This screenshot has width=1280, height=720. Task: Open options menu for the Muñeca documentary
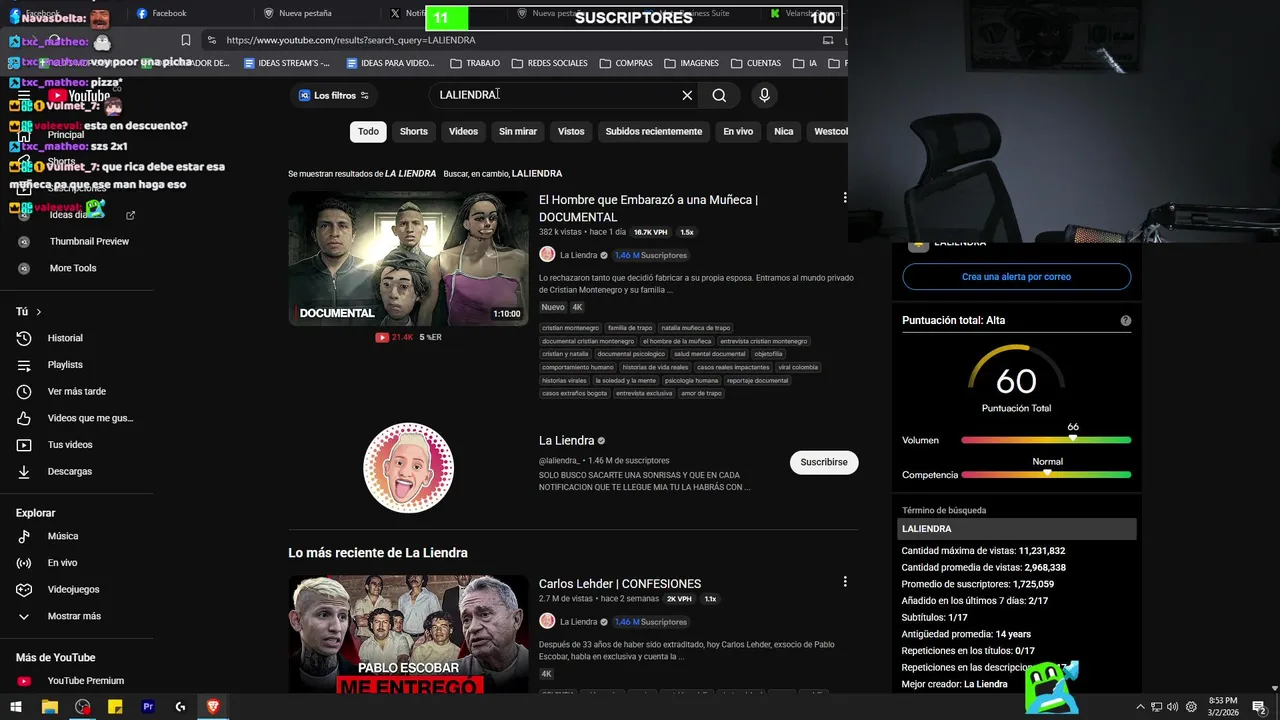click(x=845, y=198)
